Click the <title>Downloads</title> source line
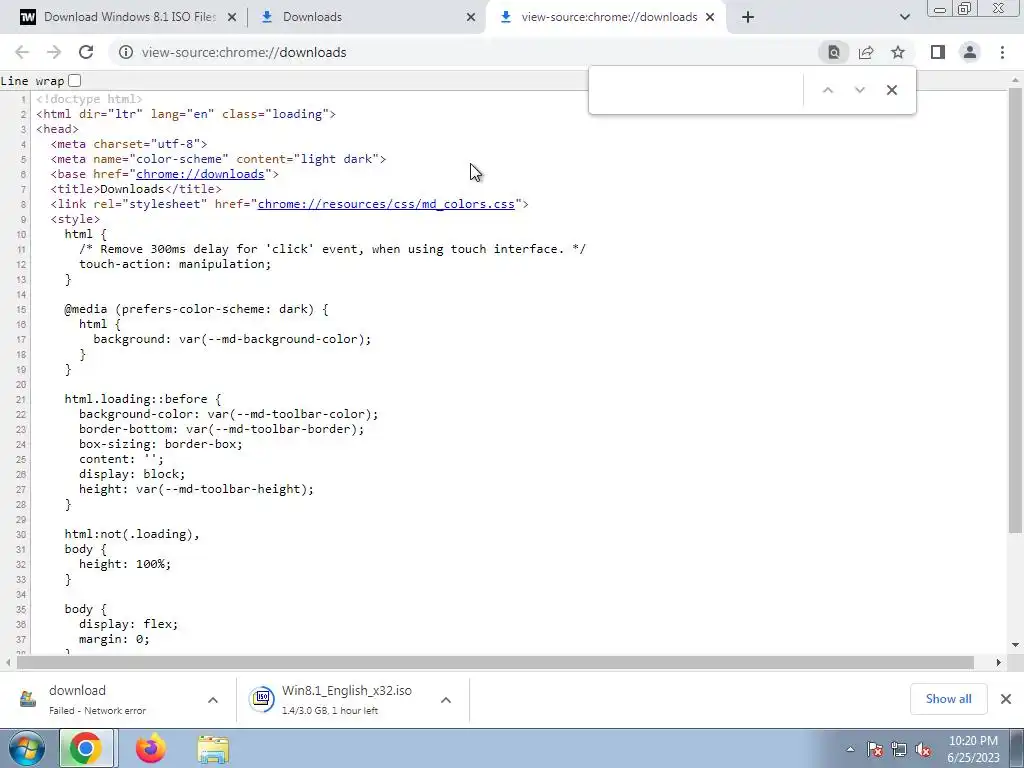1024x768 pixels. 136,189
